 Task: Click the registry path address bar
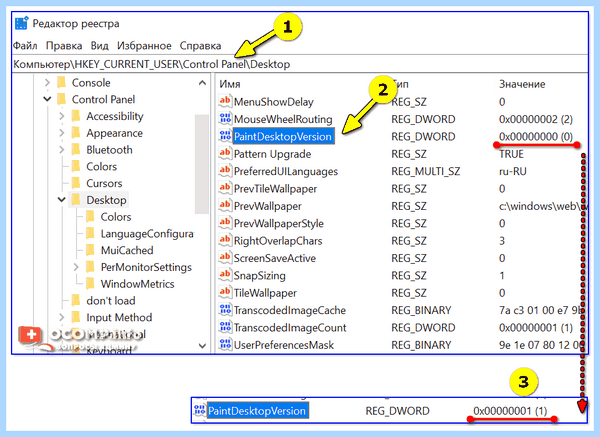coord(300,64)
